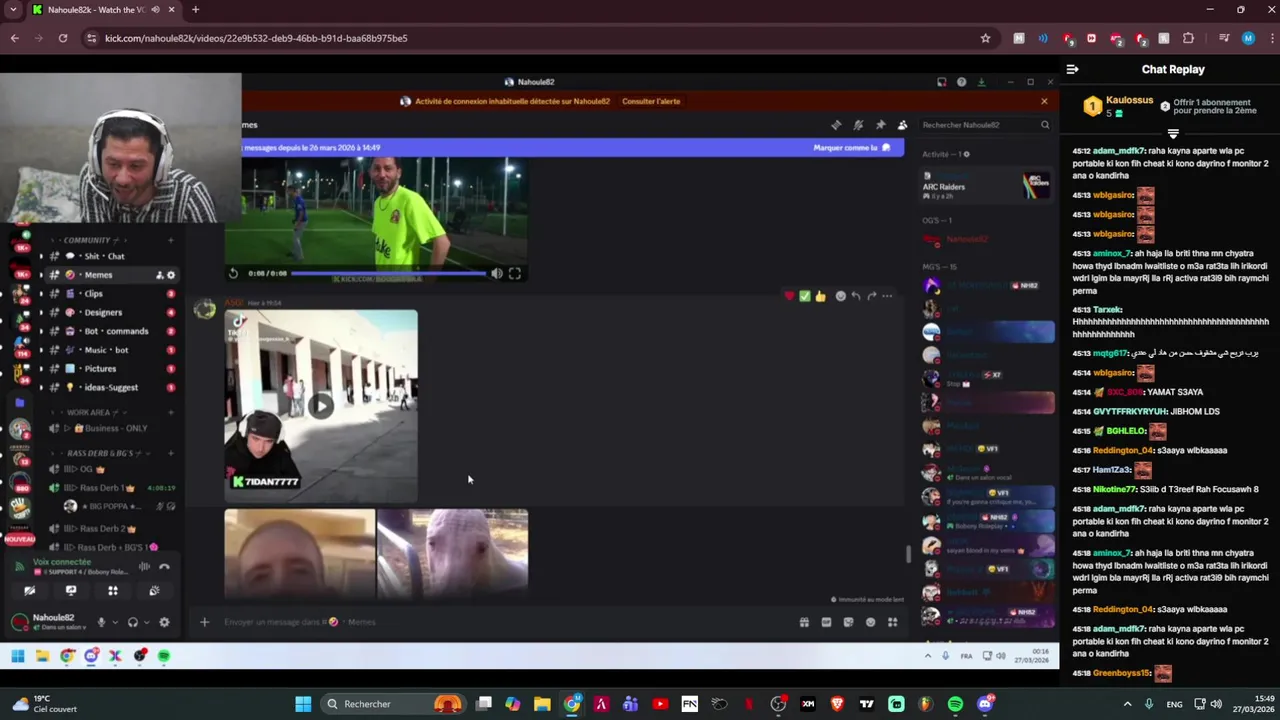
Task: Expand headphones output options chevron
Action: 146,622
